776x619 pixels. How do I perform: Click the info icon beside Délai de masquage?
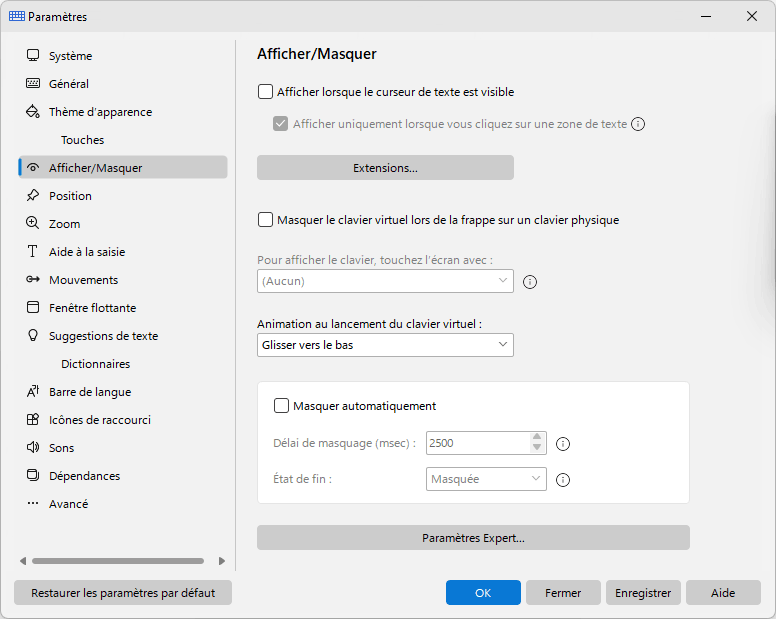[563, 444]
